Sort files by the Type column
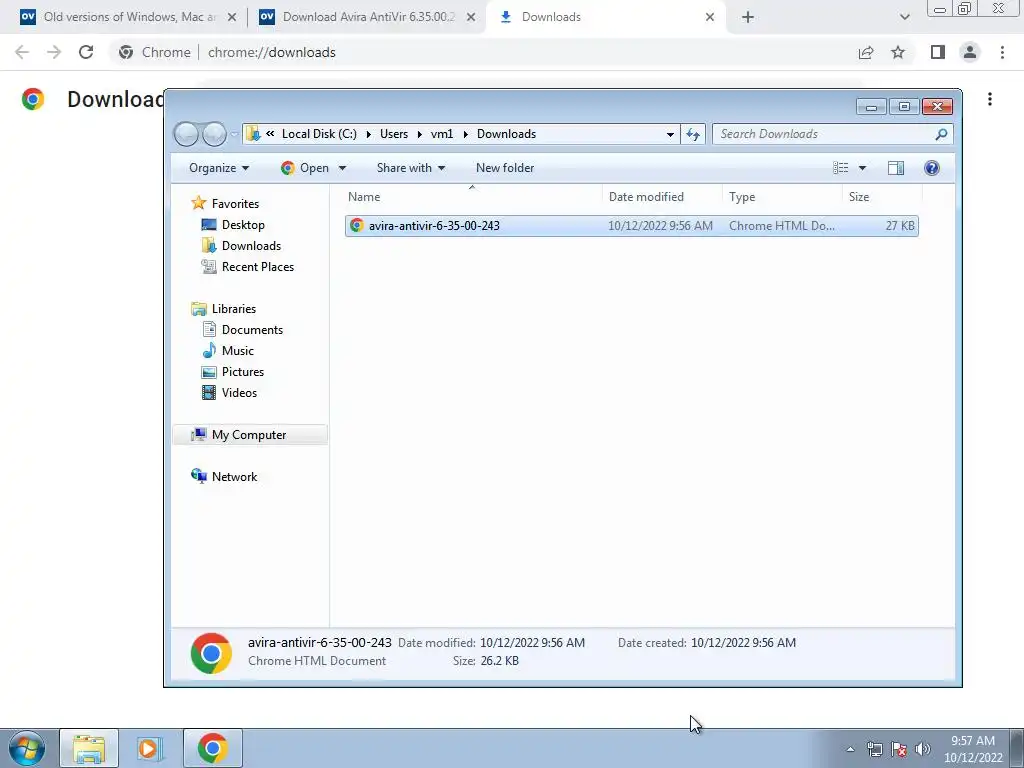Viewport: 1024px width, 768px height. point(782,197)
